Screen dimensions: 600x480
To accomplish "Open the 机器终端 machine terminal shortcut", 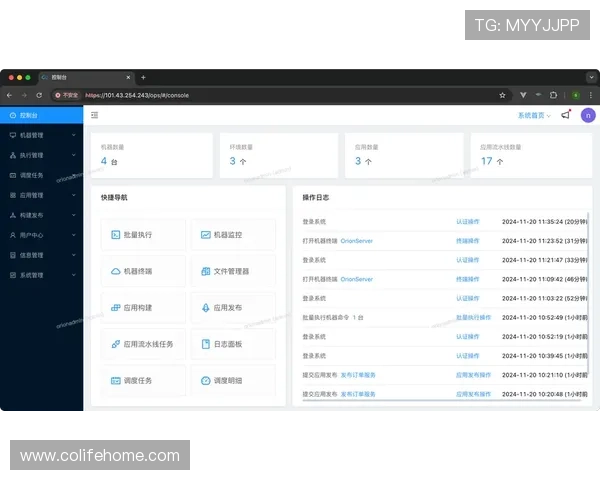I will 143,271.
